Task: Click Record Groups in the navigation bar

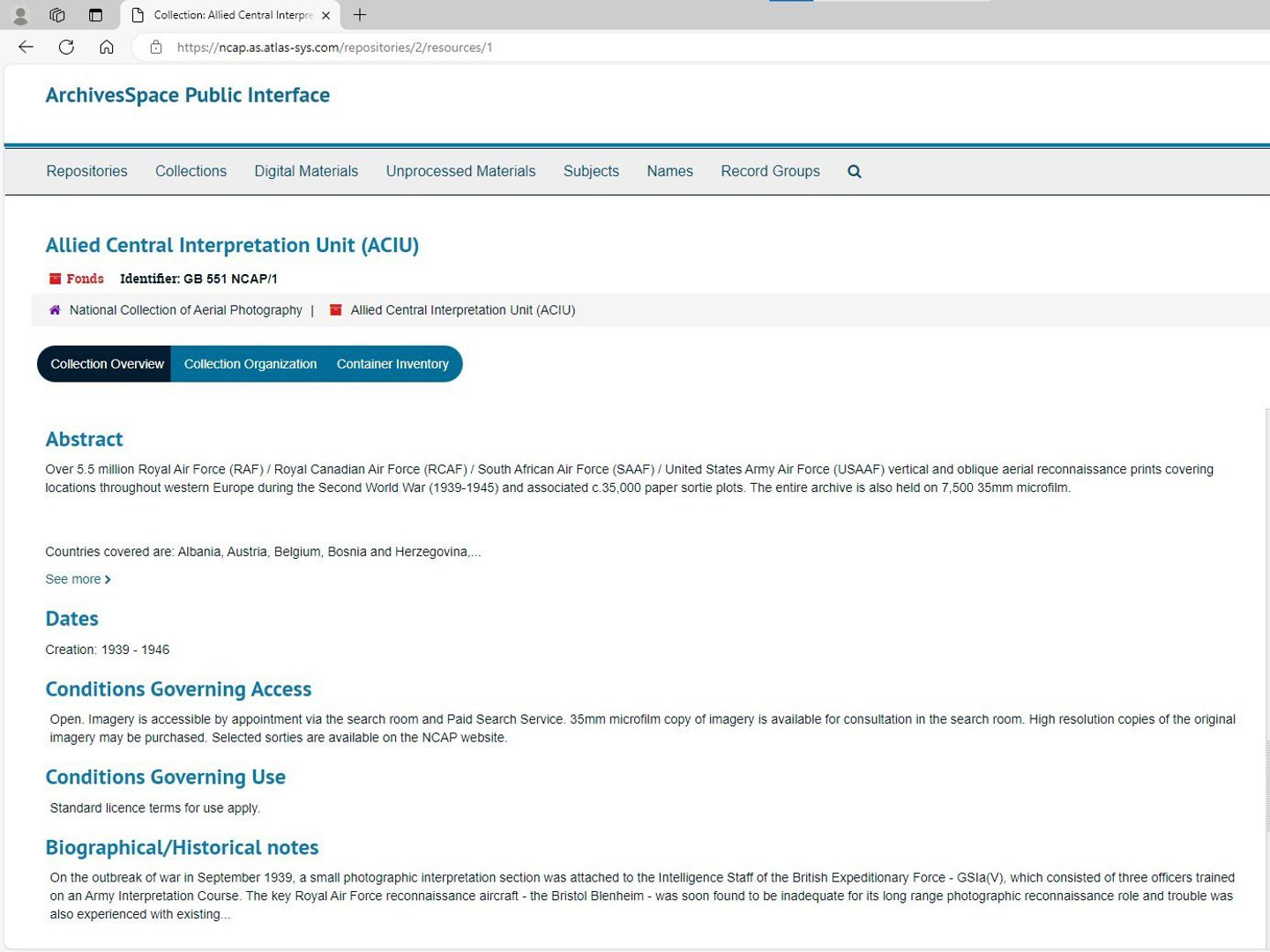Action: [770, 171]
